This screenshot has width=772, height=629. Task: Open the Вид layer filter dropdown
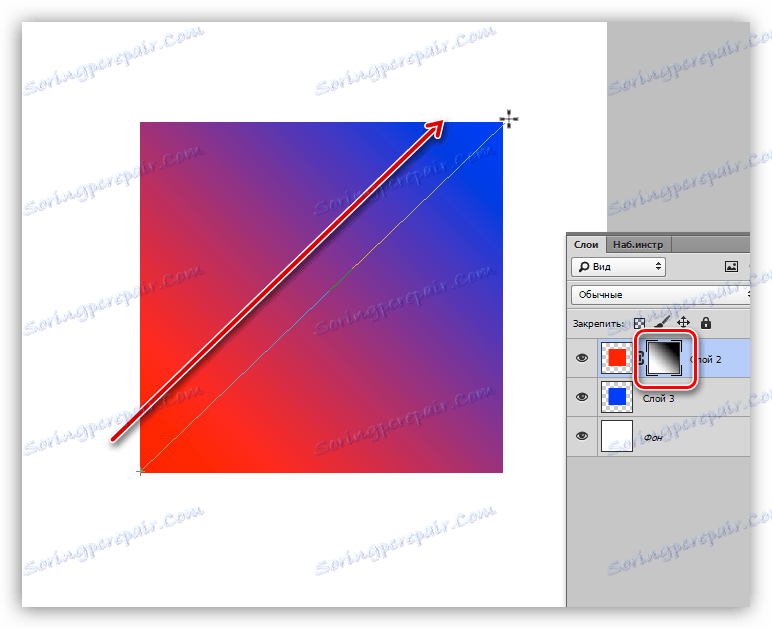coord(619,267)
